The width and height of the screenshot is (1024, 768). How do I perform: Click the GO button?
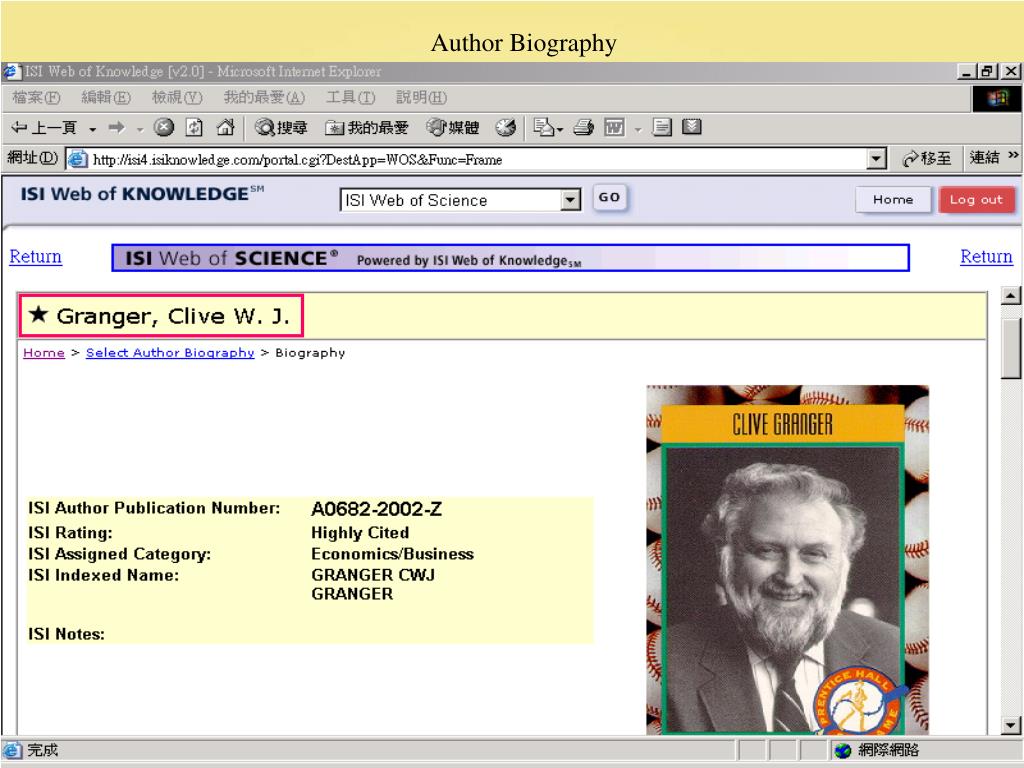tap(609, 197)
